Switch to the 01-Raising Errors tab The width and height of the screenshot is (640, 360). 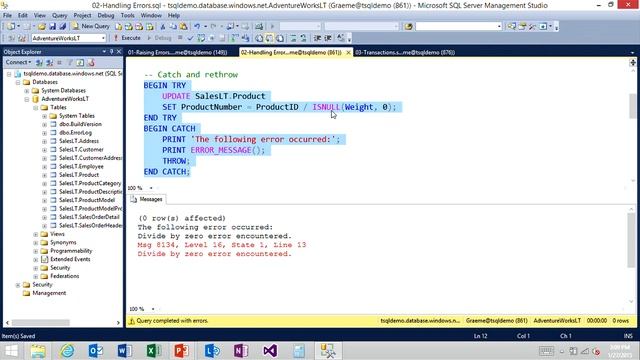click(177, 52)
